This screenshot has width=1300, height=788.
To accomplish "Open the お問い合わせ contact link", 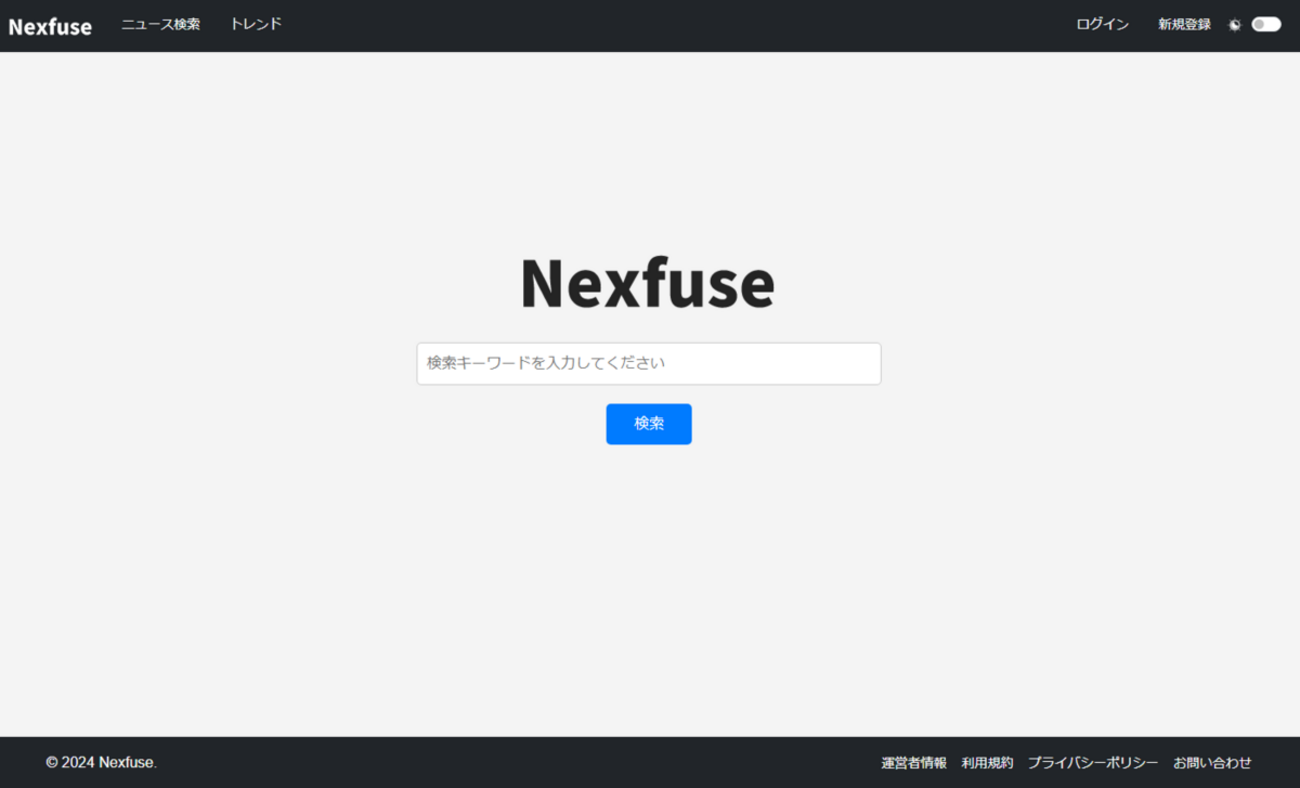I will [x=1212, y=763].
